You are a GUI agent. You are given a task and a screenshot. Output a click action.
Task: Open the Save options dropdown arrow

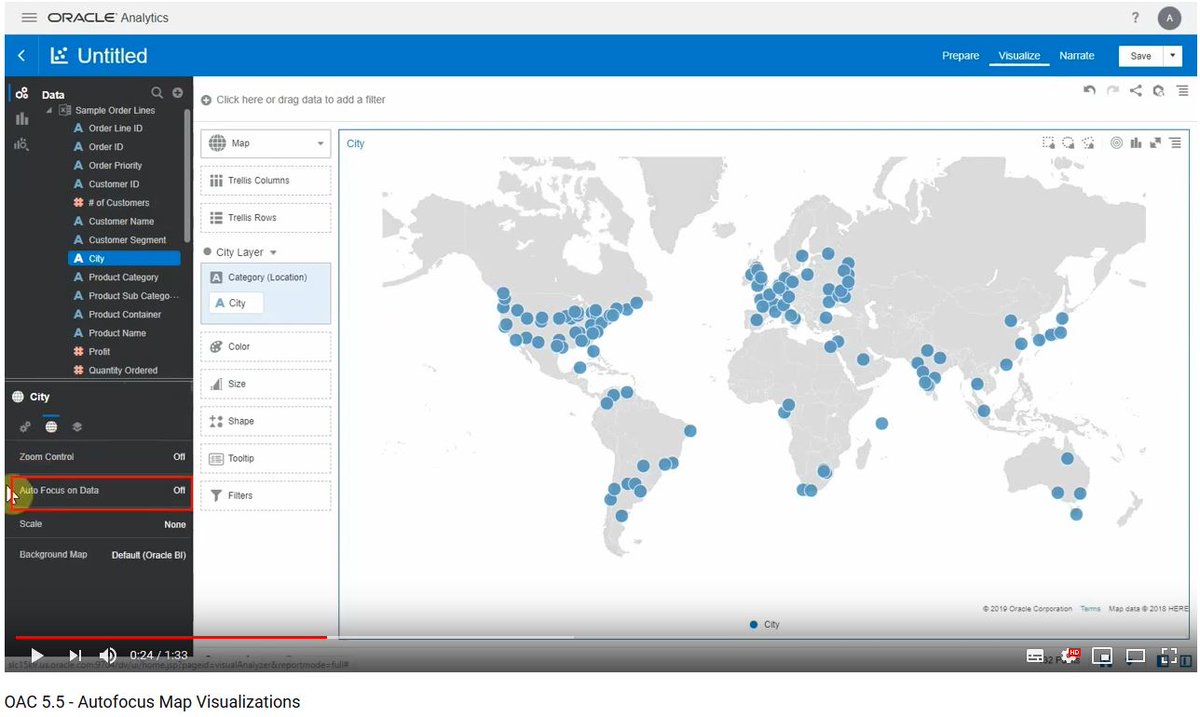tap(1174, 56)
